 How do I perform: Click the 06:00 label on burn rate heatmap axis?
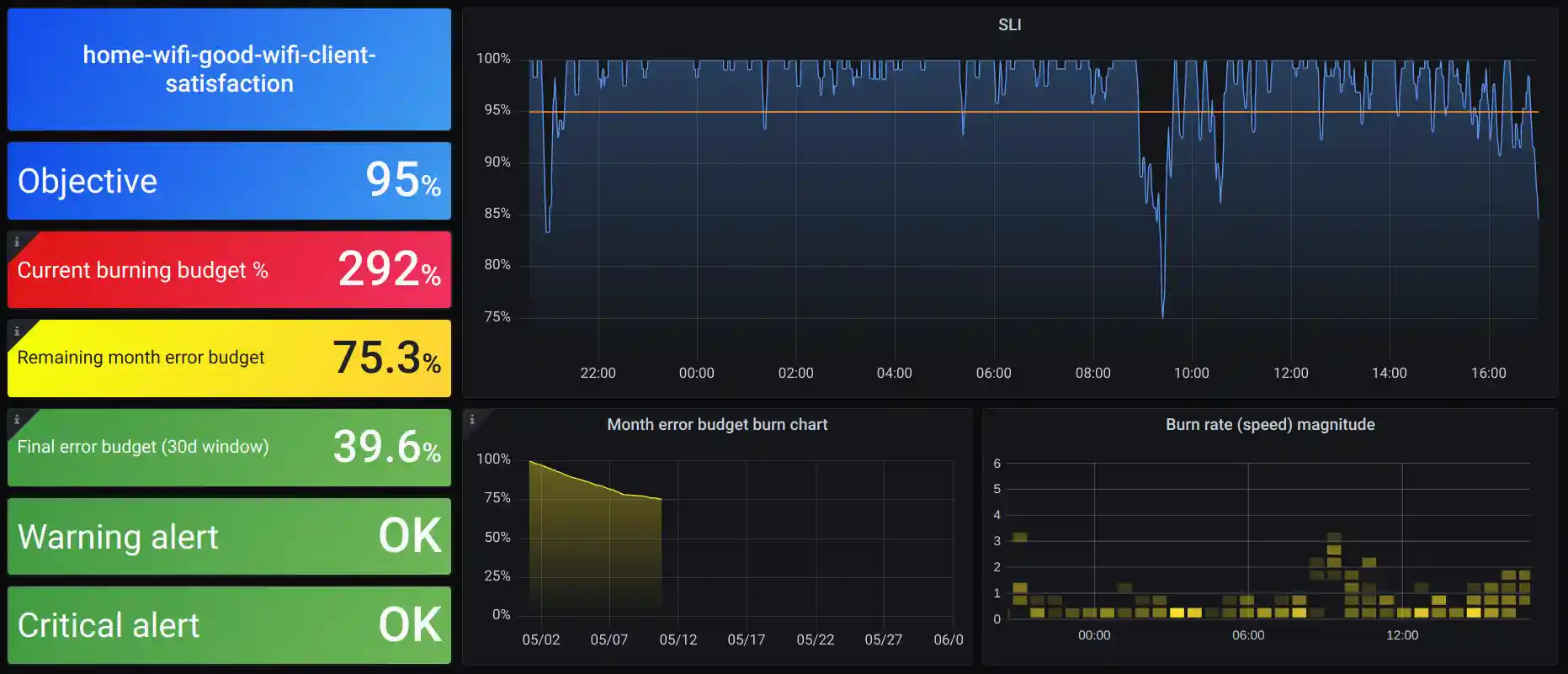1247,635
